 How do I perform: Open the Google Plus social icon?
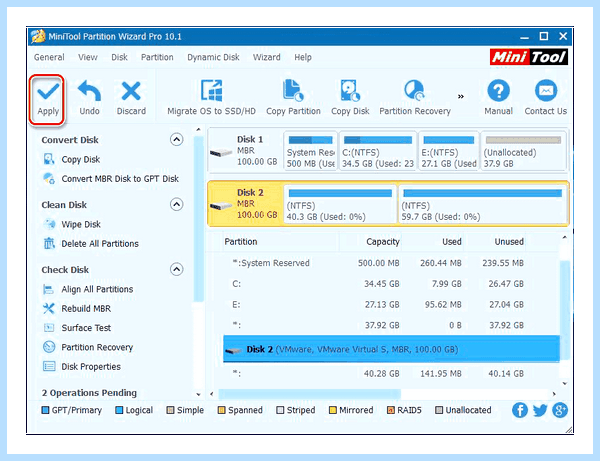tap(560, 410)
